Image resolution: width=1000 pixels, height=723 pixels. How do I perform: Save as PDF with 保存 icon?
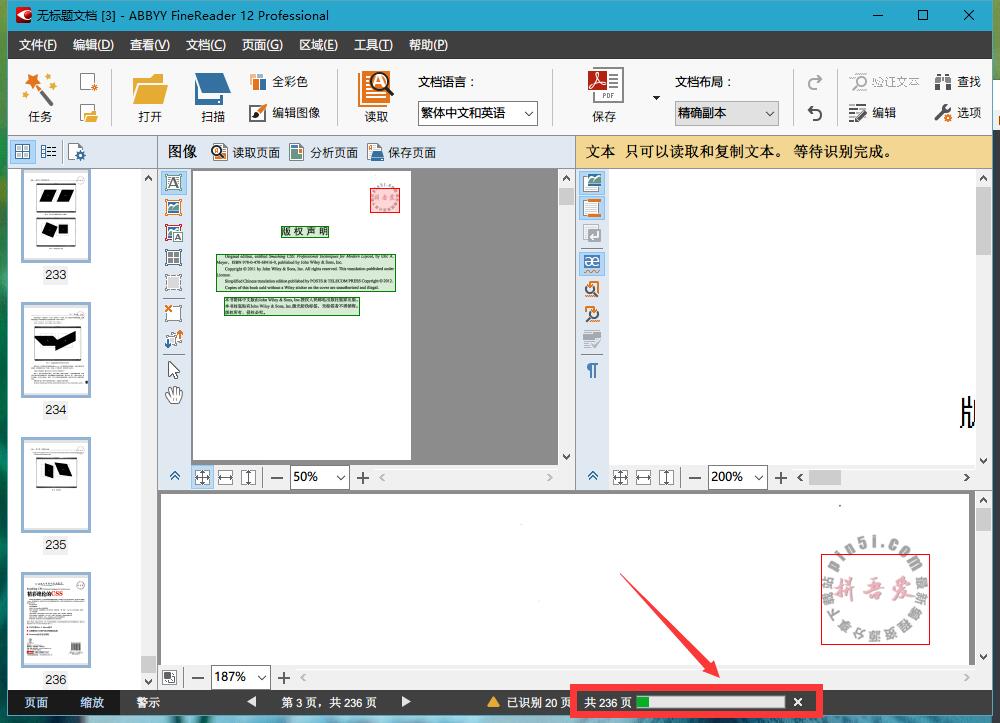(604, 96)
